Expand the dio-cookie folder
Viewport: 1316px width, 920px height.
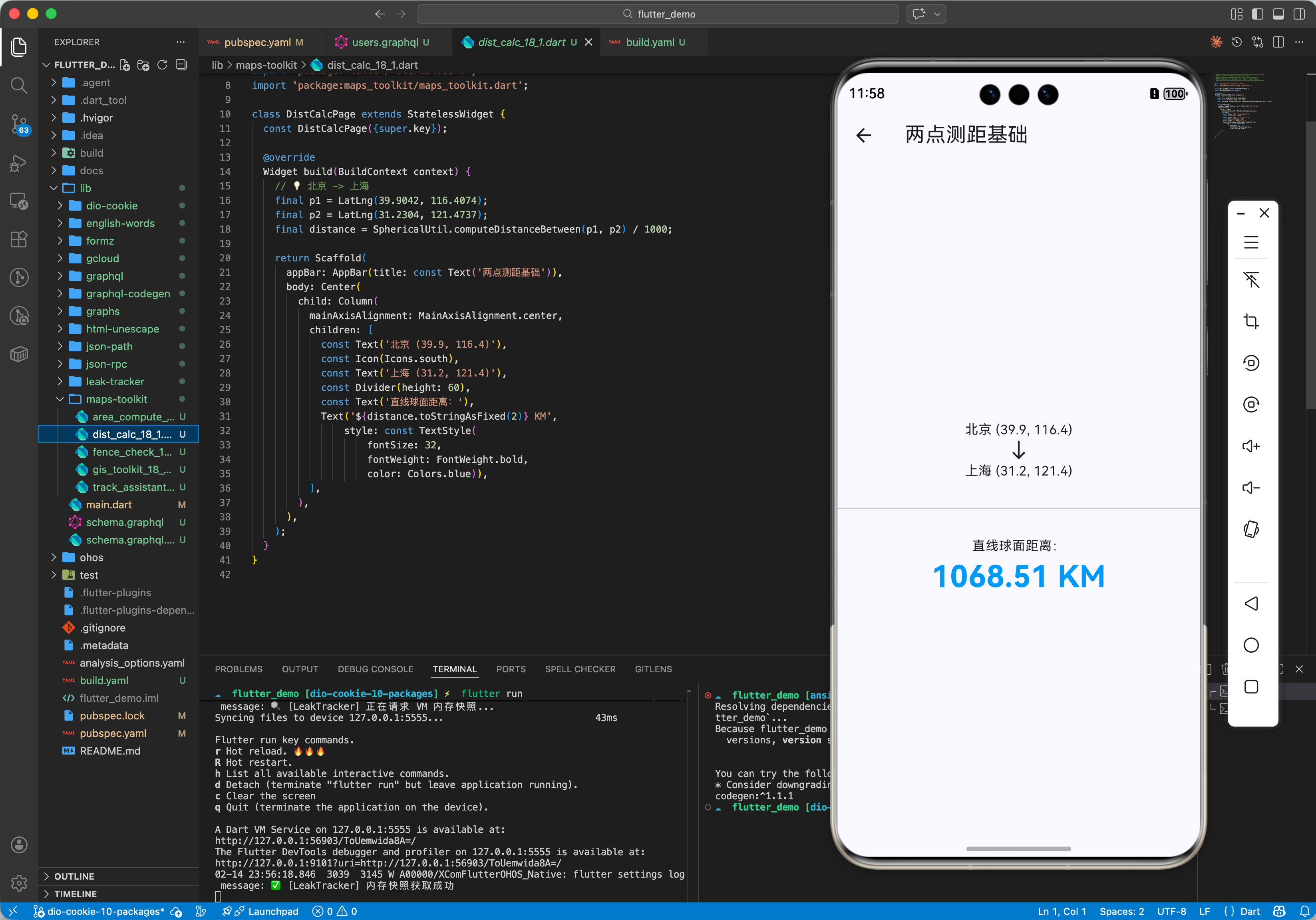pyautogui.click(x=112, y=205)
